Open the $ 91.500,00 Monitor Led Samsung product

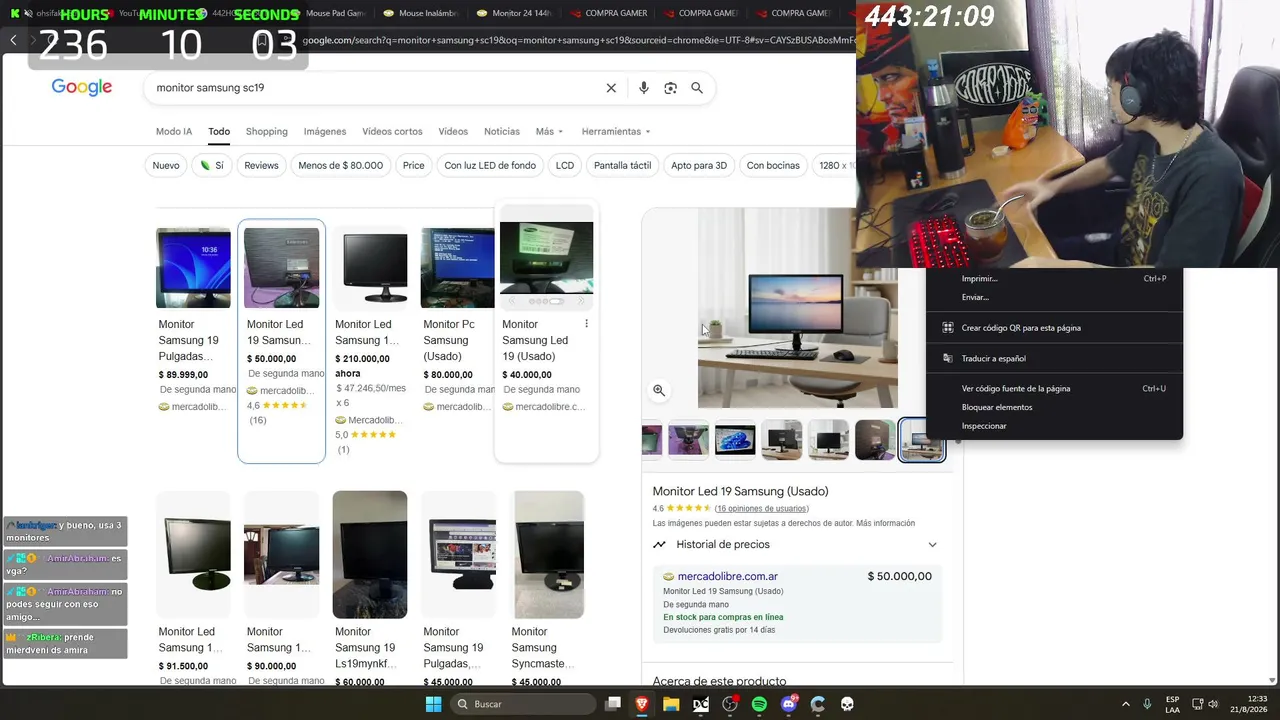(193, 589)
